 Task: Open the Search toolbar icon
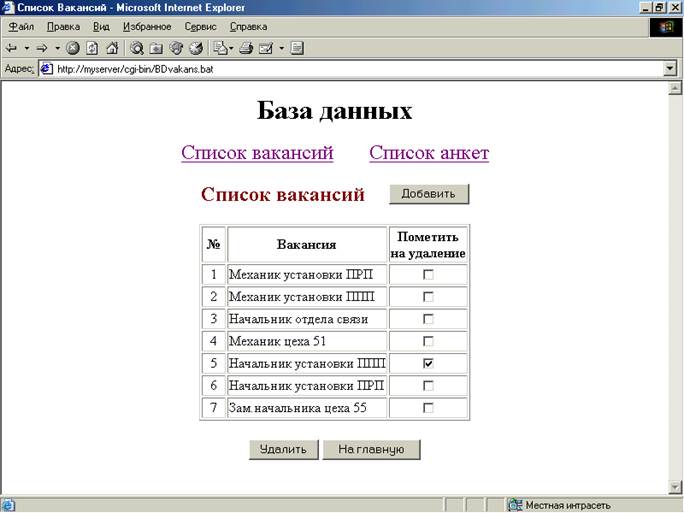click(137, 48)
